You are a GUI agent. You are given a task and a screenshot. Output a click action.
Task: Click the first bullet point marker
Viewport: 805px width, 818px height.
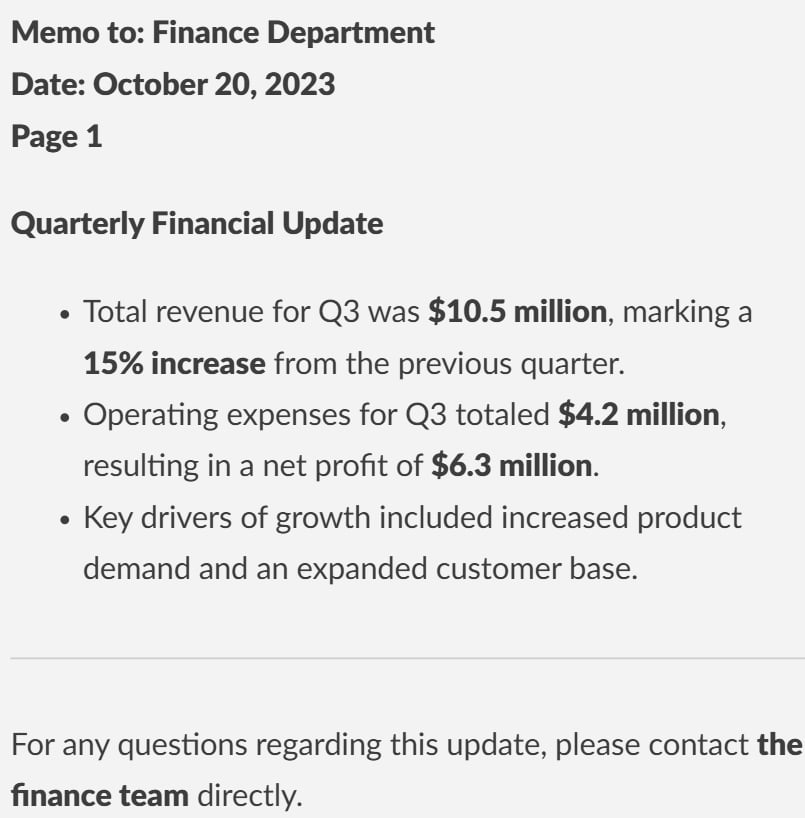point(65,315)
